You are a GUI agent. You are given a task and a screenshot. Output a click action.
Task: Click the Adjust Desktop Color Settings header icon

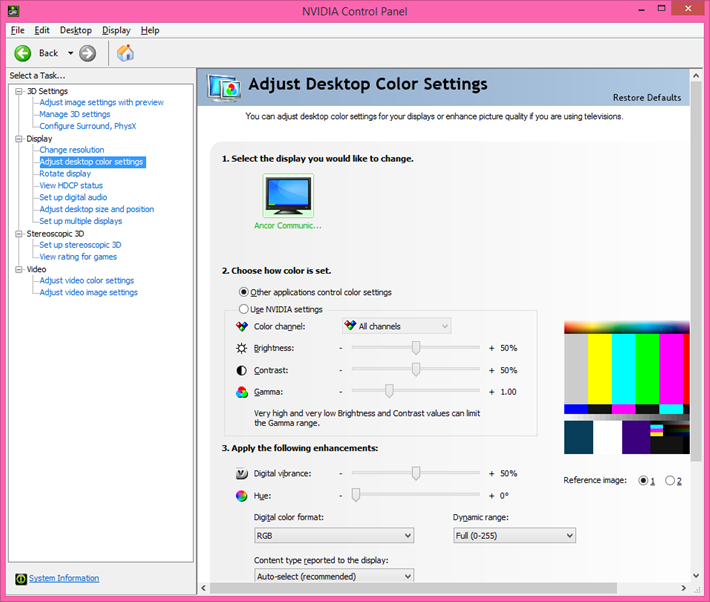pyautogui.click(x=224, y=88)
